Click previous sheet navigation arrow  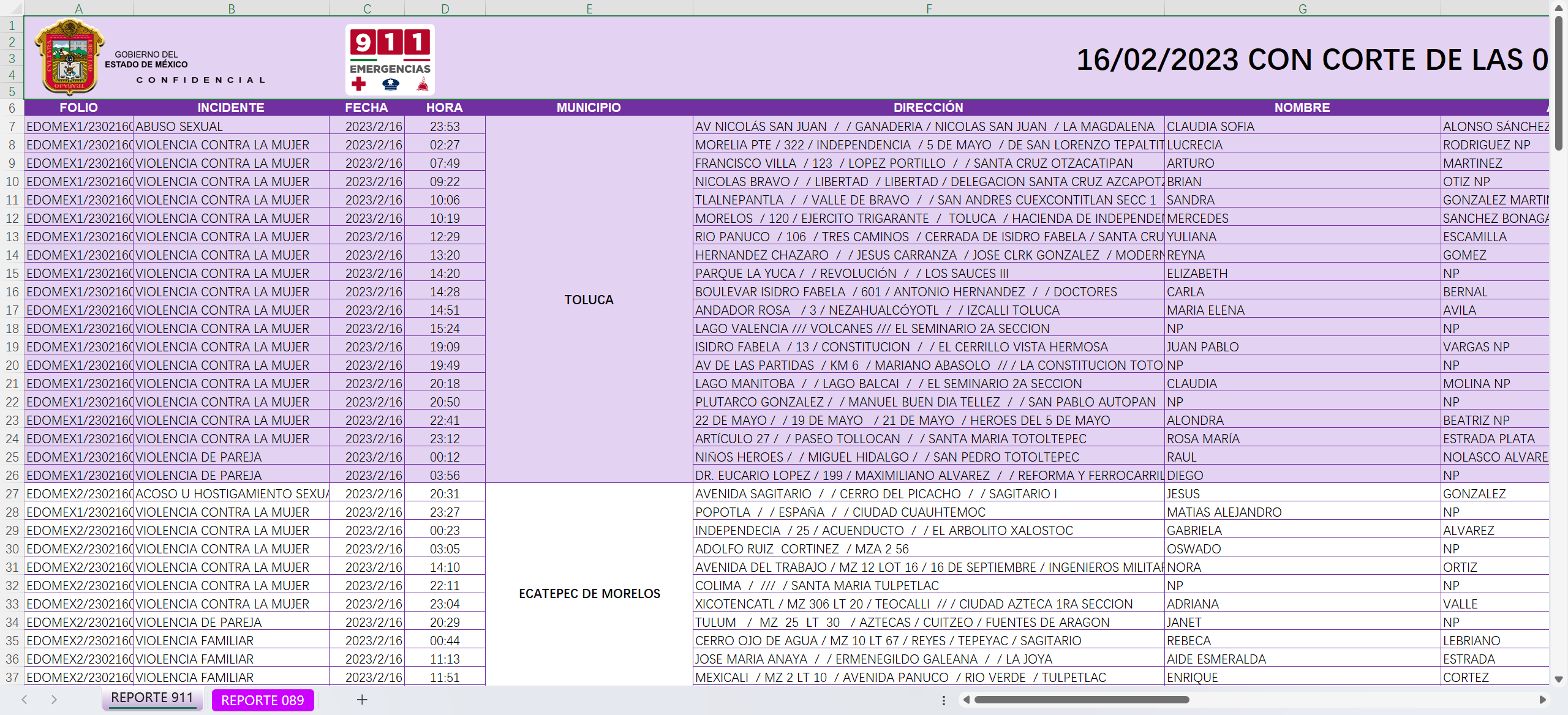pyautogui.click(x=24, y=700)
